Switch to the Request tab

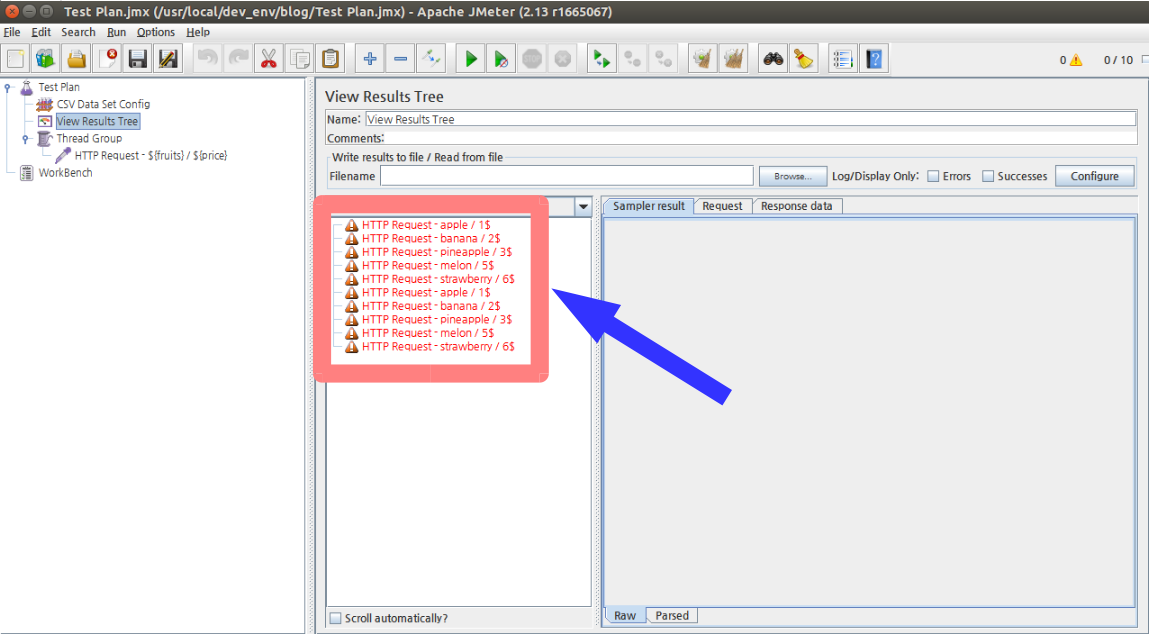723,206
